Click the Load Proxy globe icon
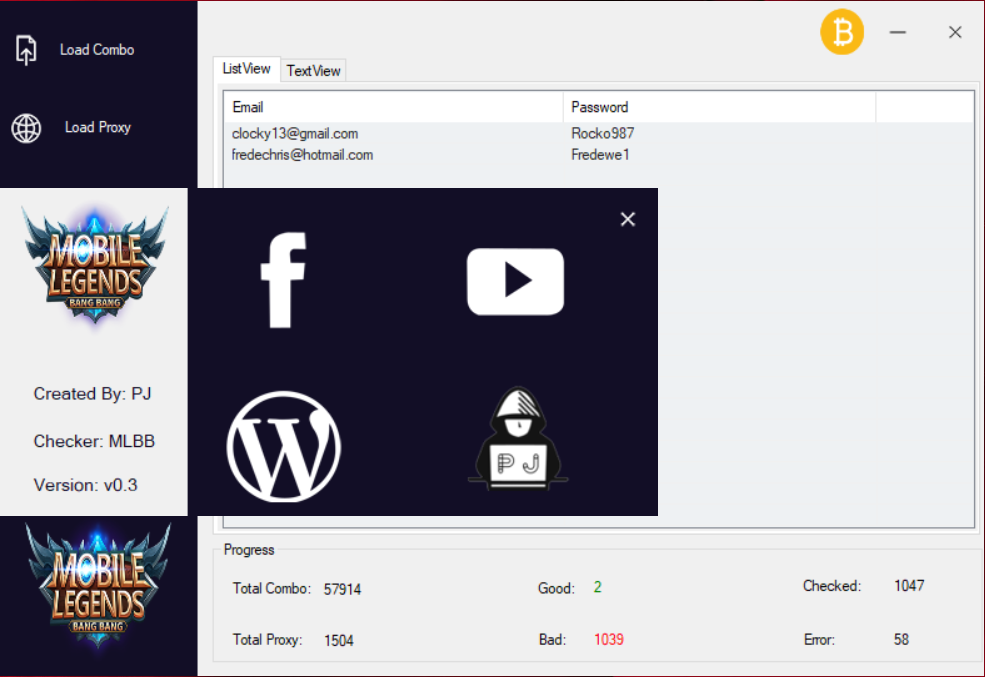 point(26,128)
